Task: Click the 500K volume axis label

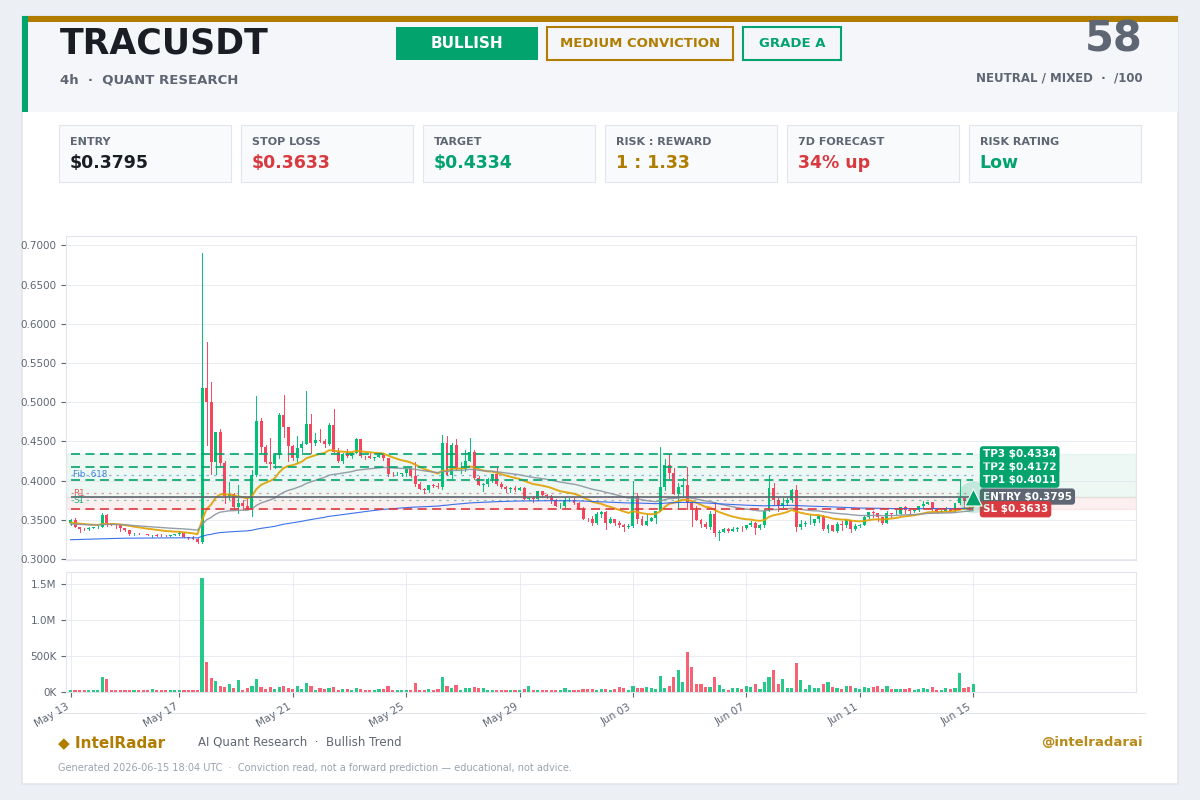Action: point(43,656)
